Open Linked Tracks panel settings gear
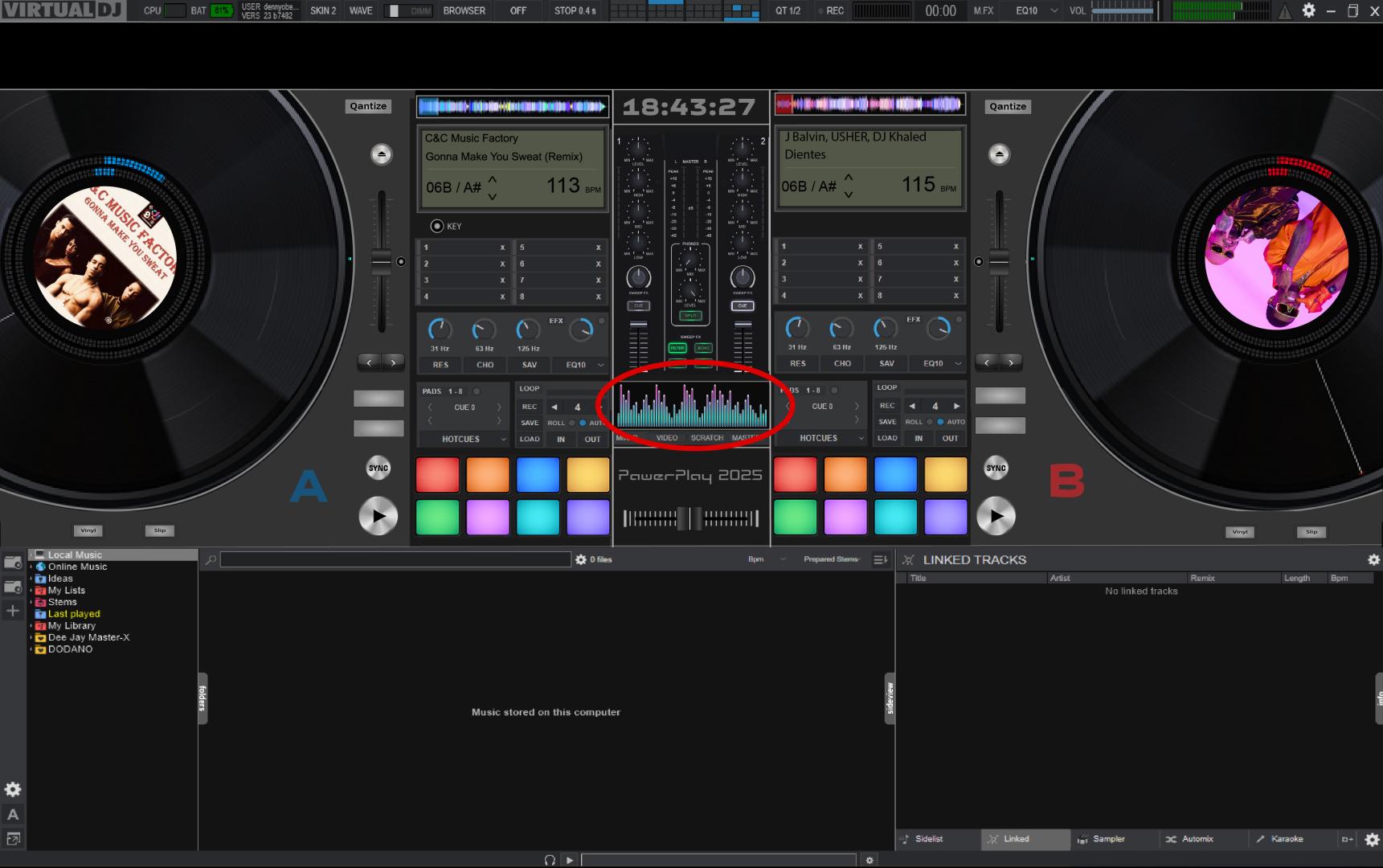 (x=1373, y=559)
